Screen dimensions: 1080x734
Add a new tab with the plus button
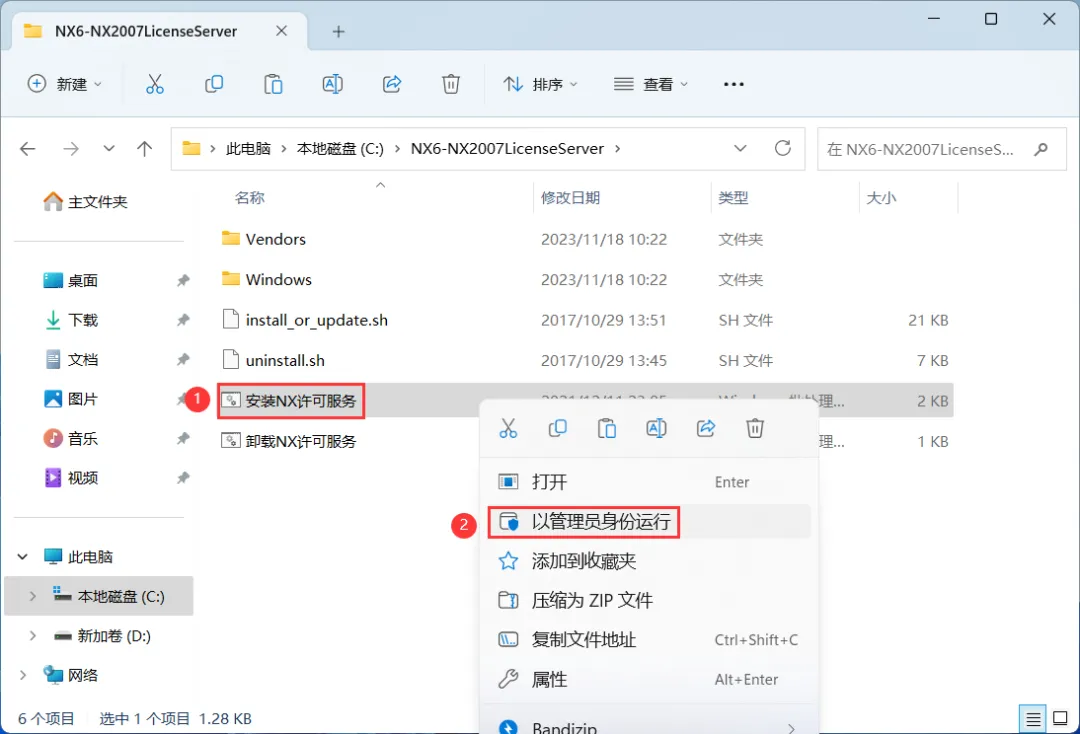[x=338, y=32]
